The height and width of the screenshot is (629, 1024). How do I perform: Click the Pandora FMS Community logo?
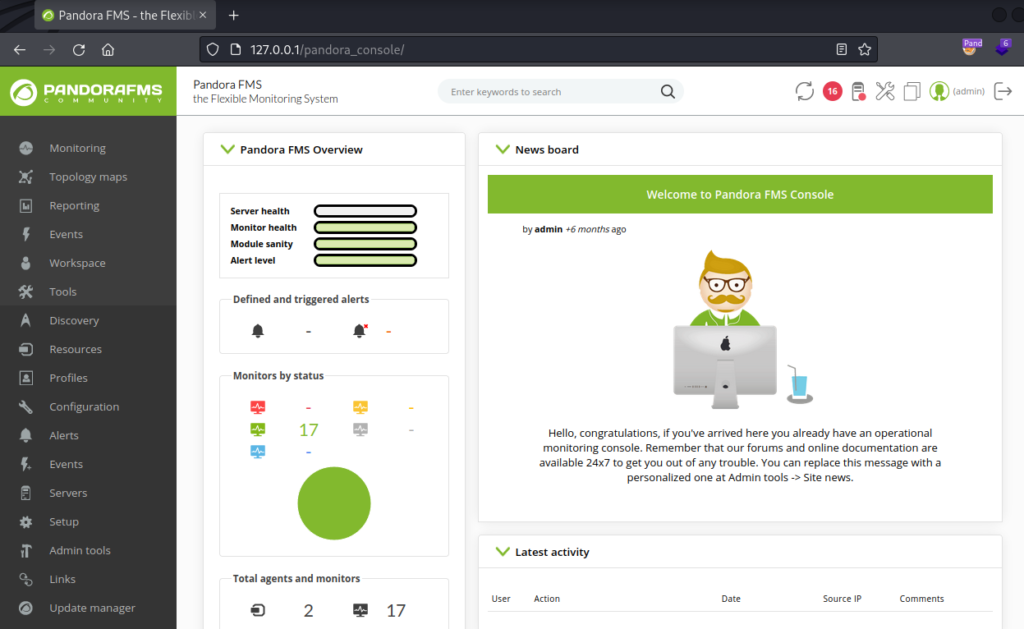pyautogui.click(x=87, y=92)
